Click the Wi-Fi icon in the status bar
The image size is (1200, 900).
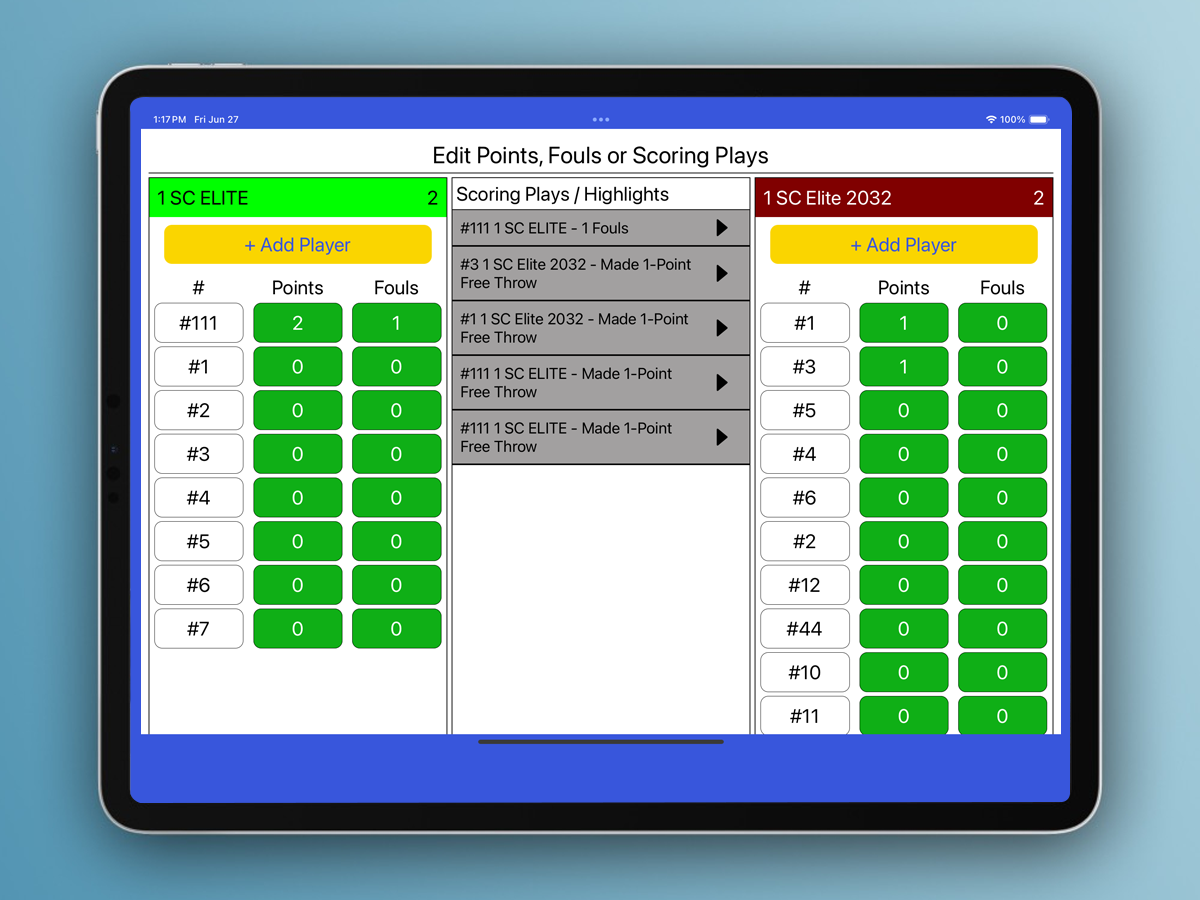coord(991,119)
